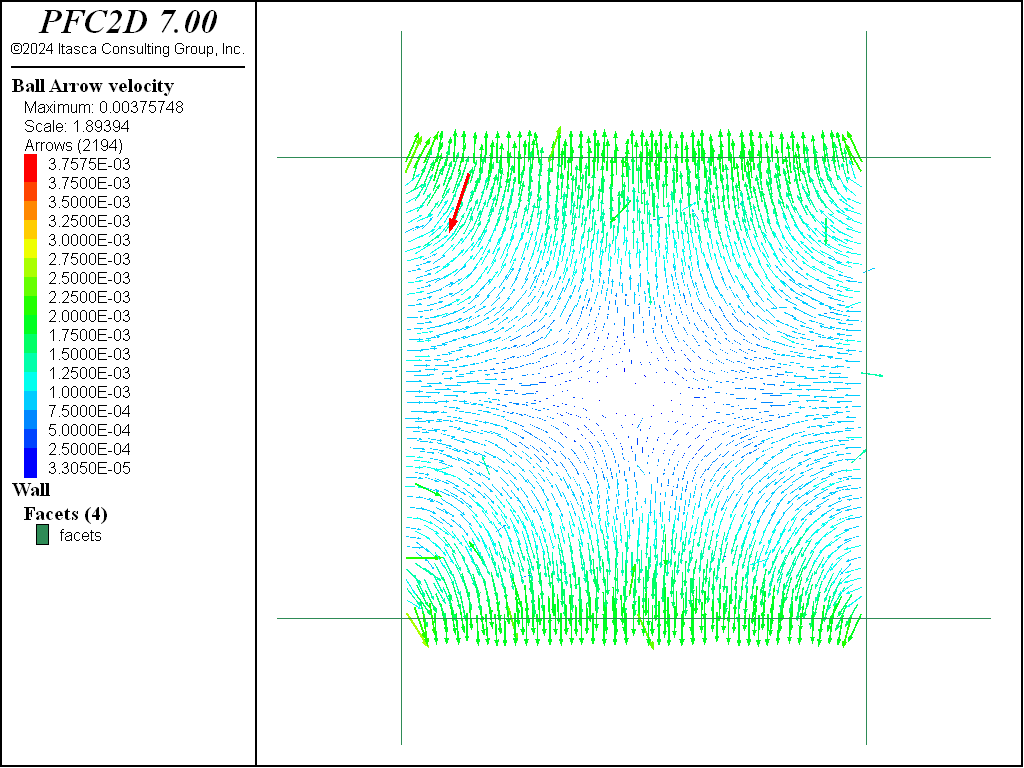The image size is (1024, 768).
Task: Select the Ball Arrow velocity legend heading
Action: click(x=92, y=86)
